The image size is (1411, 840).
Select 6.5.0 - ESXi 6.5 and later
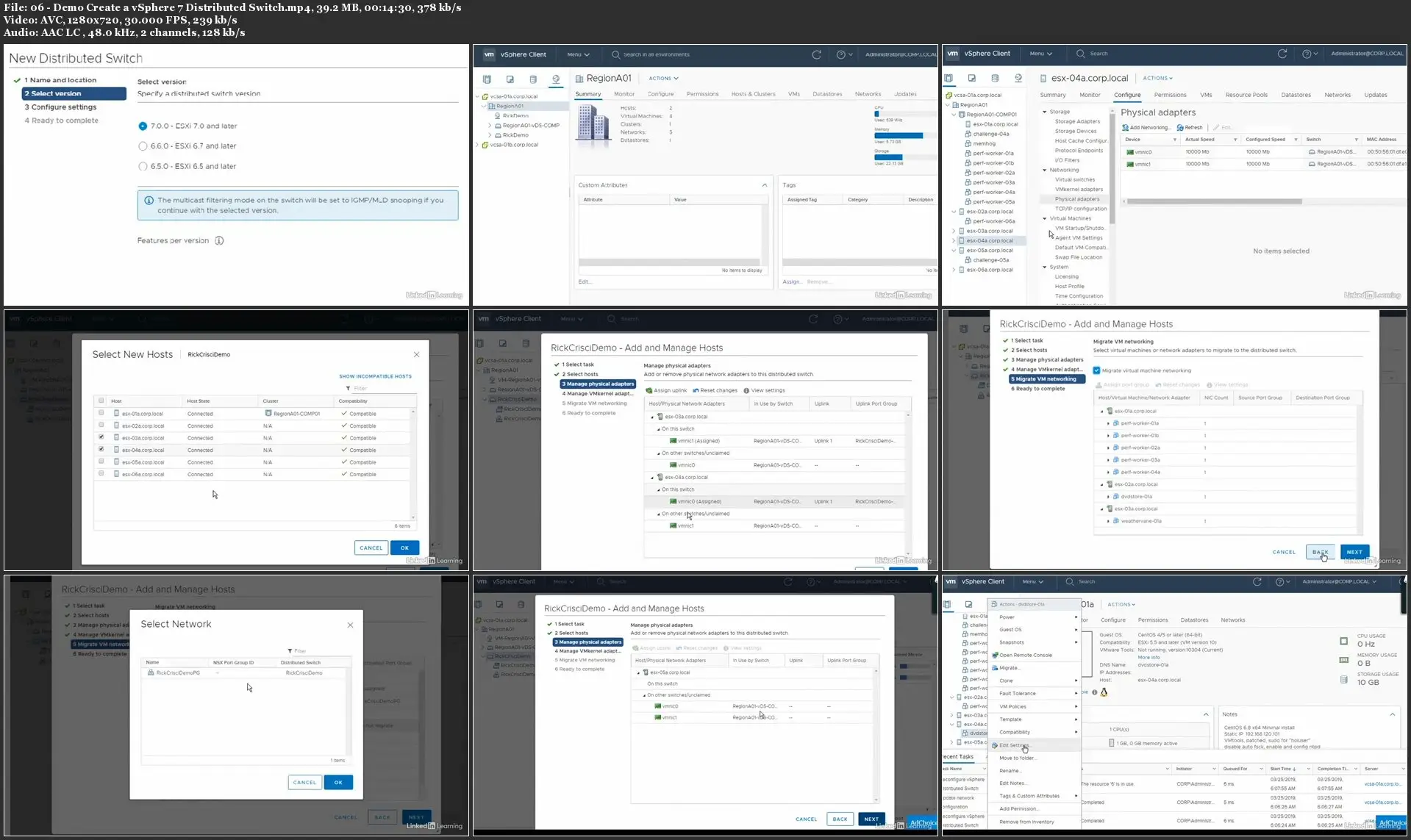pos(143,167)
